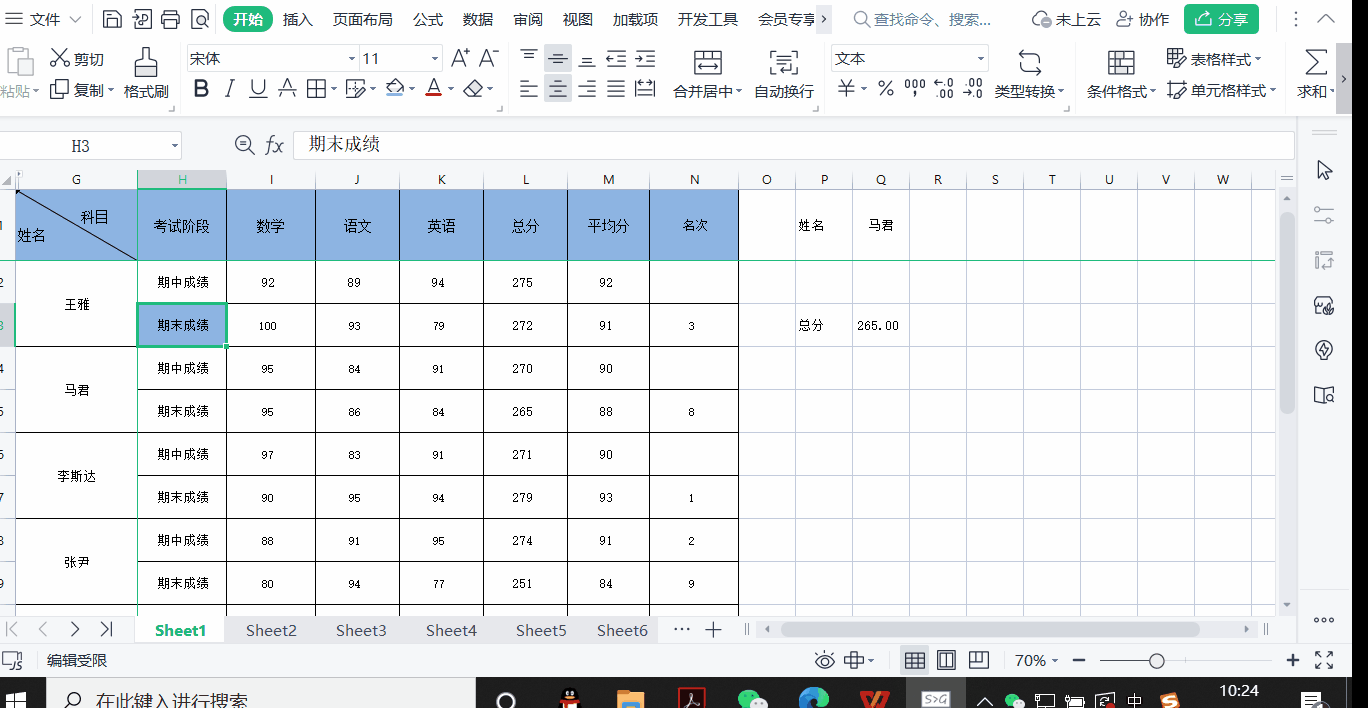Image resolution: width=1368 pixels, height=708 pixels.
Task: Switch to Page Layout view in status bar
Action: coord(946,660)
